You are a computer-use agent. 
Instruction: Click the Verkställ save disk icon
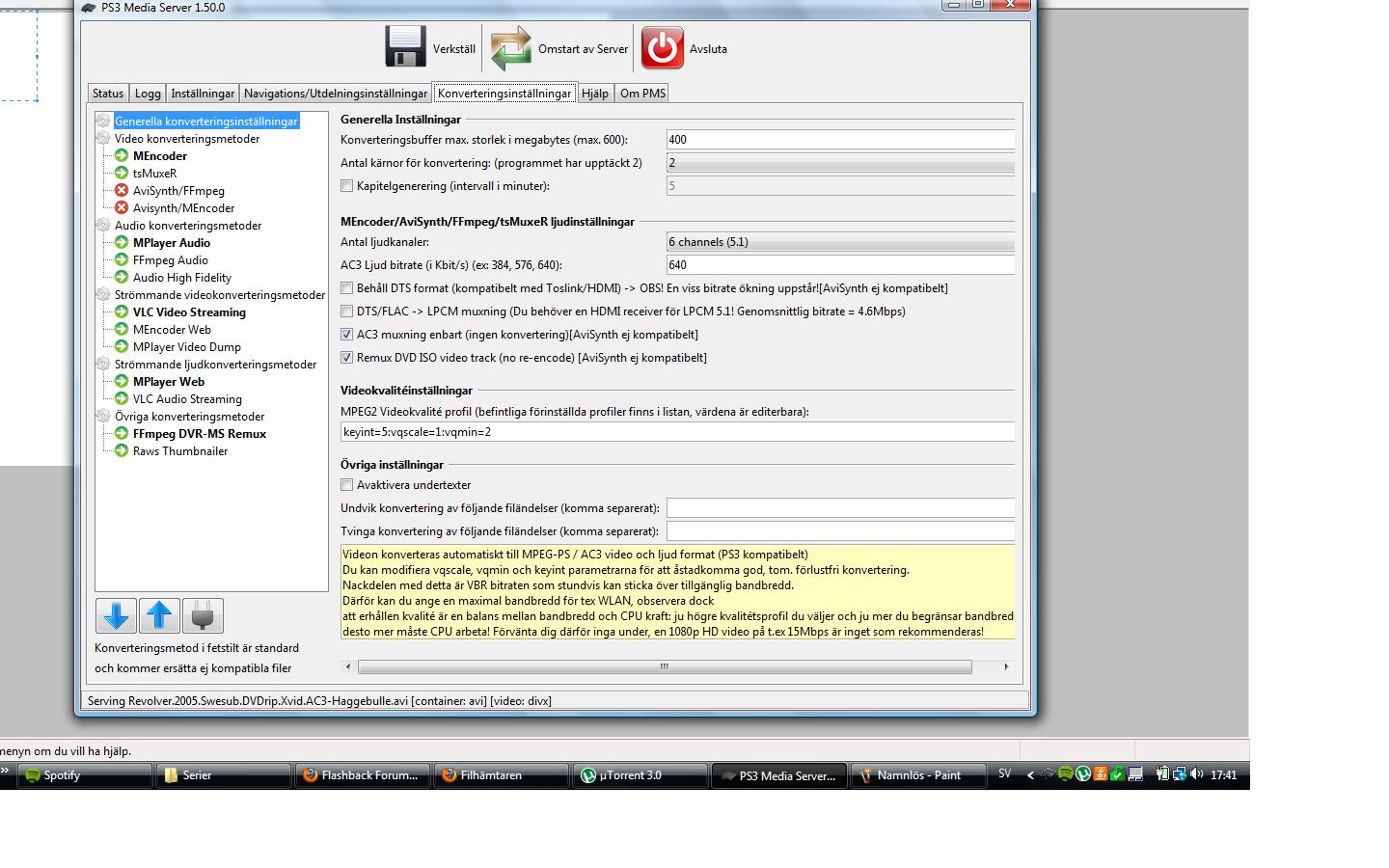(405, 47)
